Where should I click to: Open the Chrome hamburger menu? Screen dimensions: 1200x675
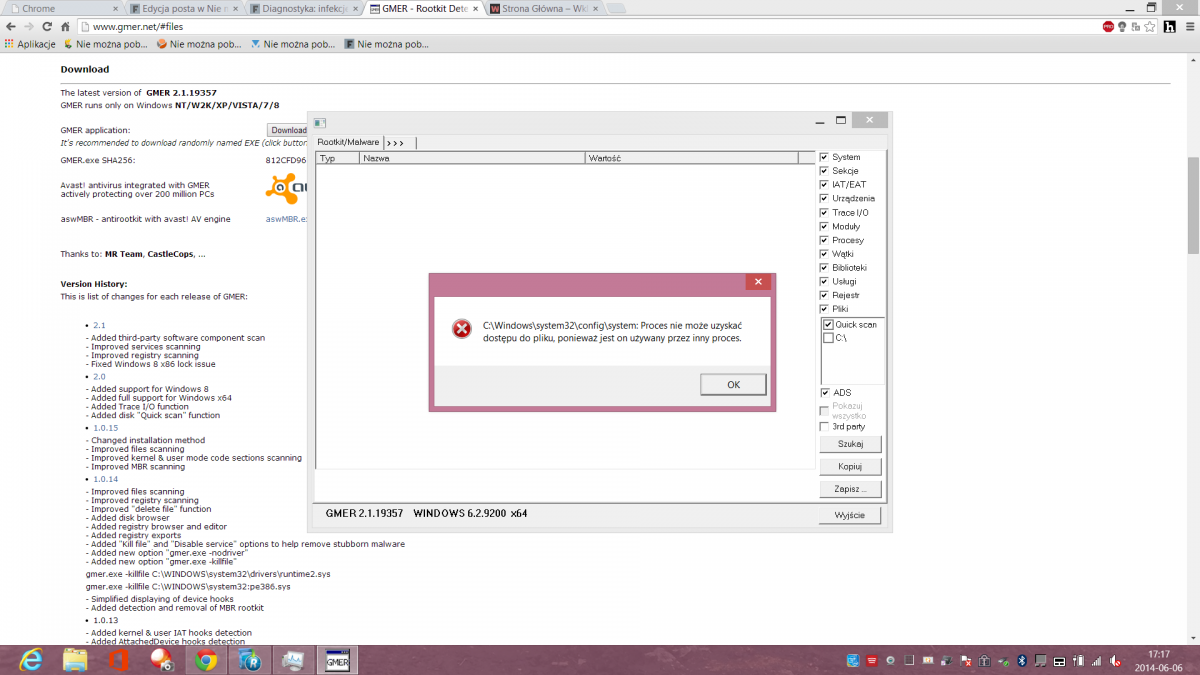(x=1188, y=27)
